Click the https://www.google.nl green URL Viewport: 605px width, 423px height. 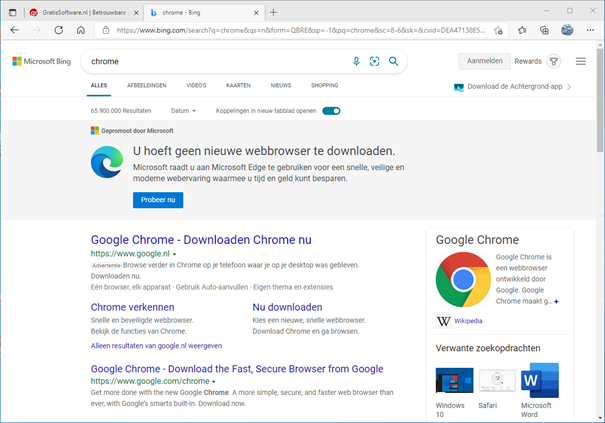click(x=130, y=254)
